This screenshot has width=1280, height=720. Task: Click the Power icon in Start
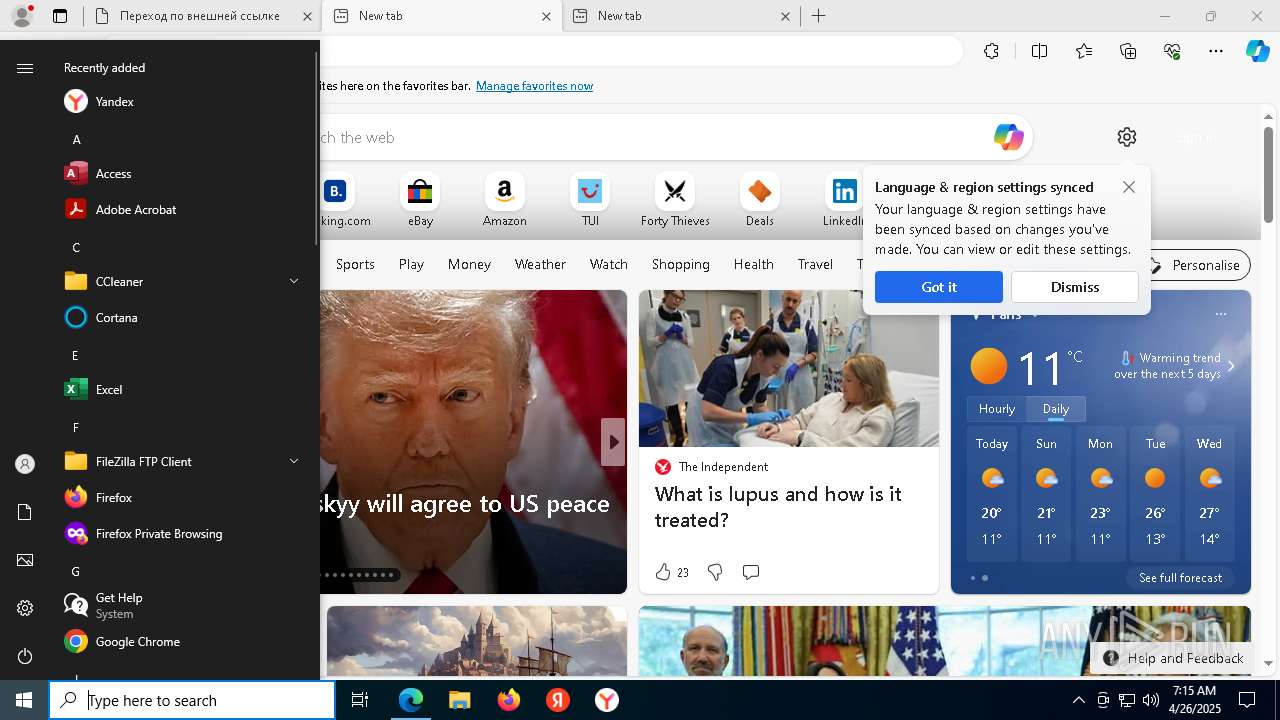(25, 656)
